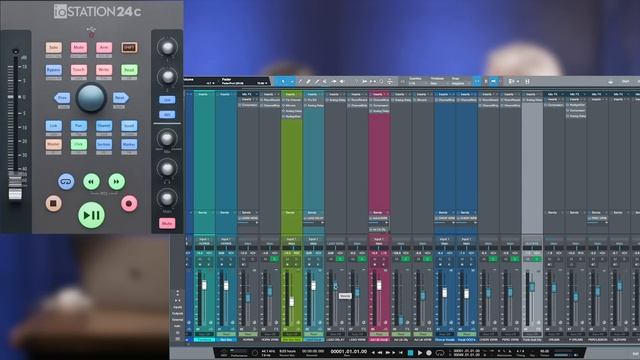Select the Arrow tool in Studio One toolbar
Viewport: 640px width, 360px height.
point(283,82)
